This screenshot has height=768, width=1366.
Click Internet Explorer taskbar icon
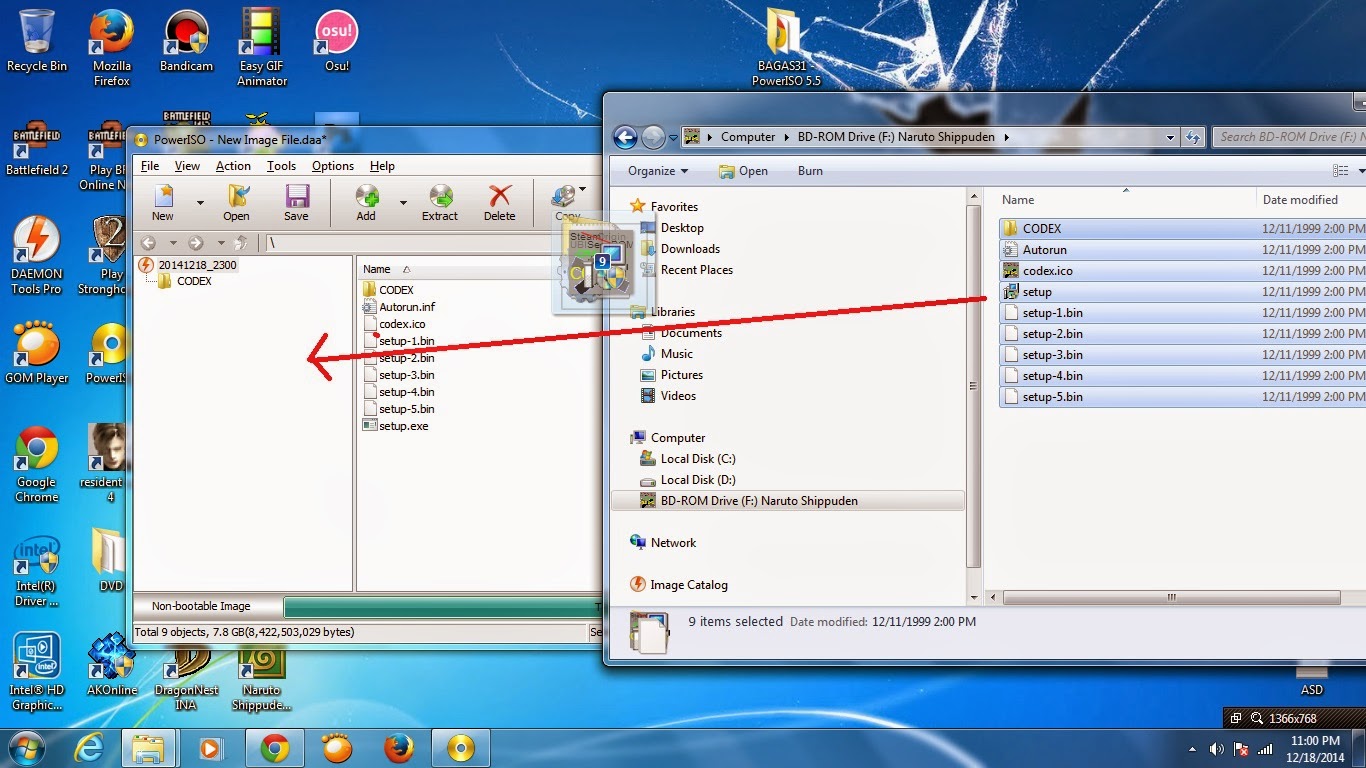click(x=88, y=748)
